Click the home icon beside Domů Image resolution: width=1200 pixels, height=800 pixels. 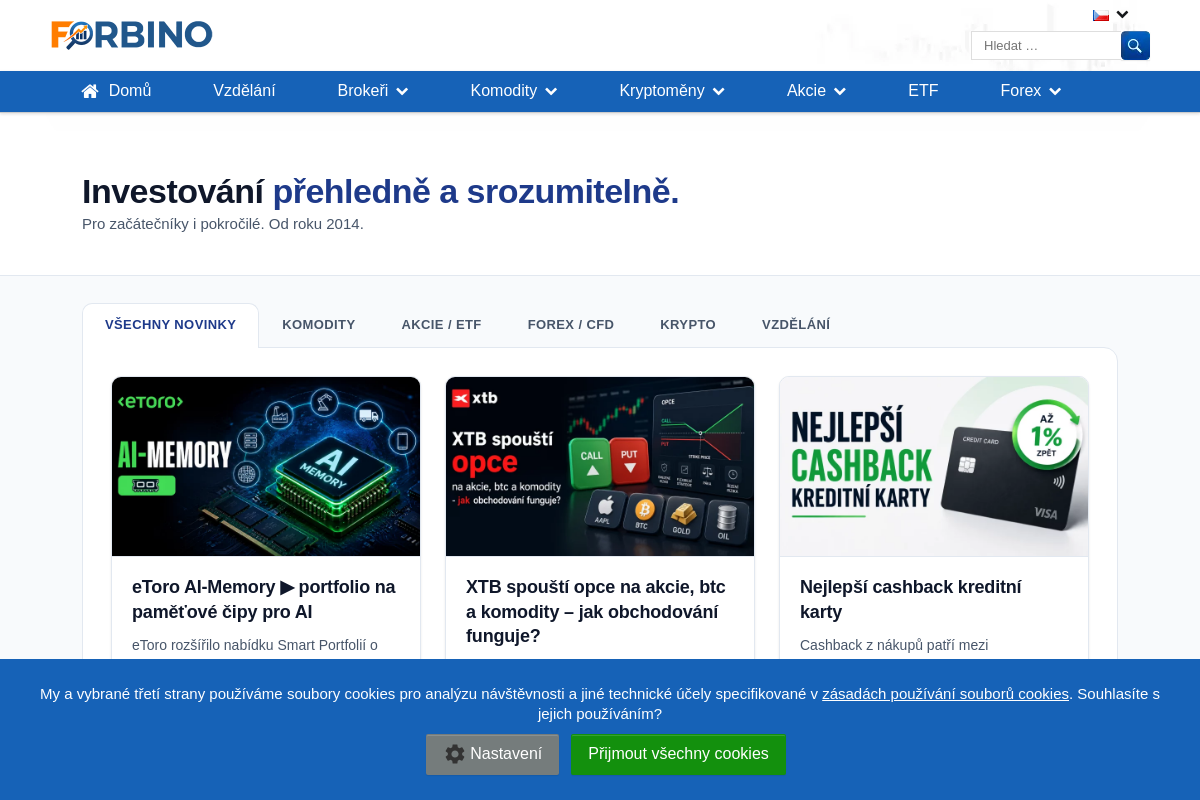click(90, 91)
